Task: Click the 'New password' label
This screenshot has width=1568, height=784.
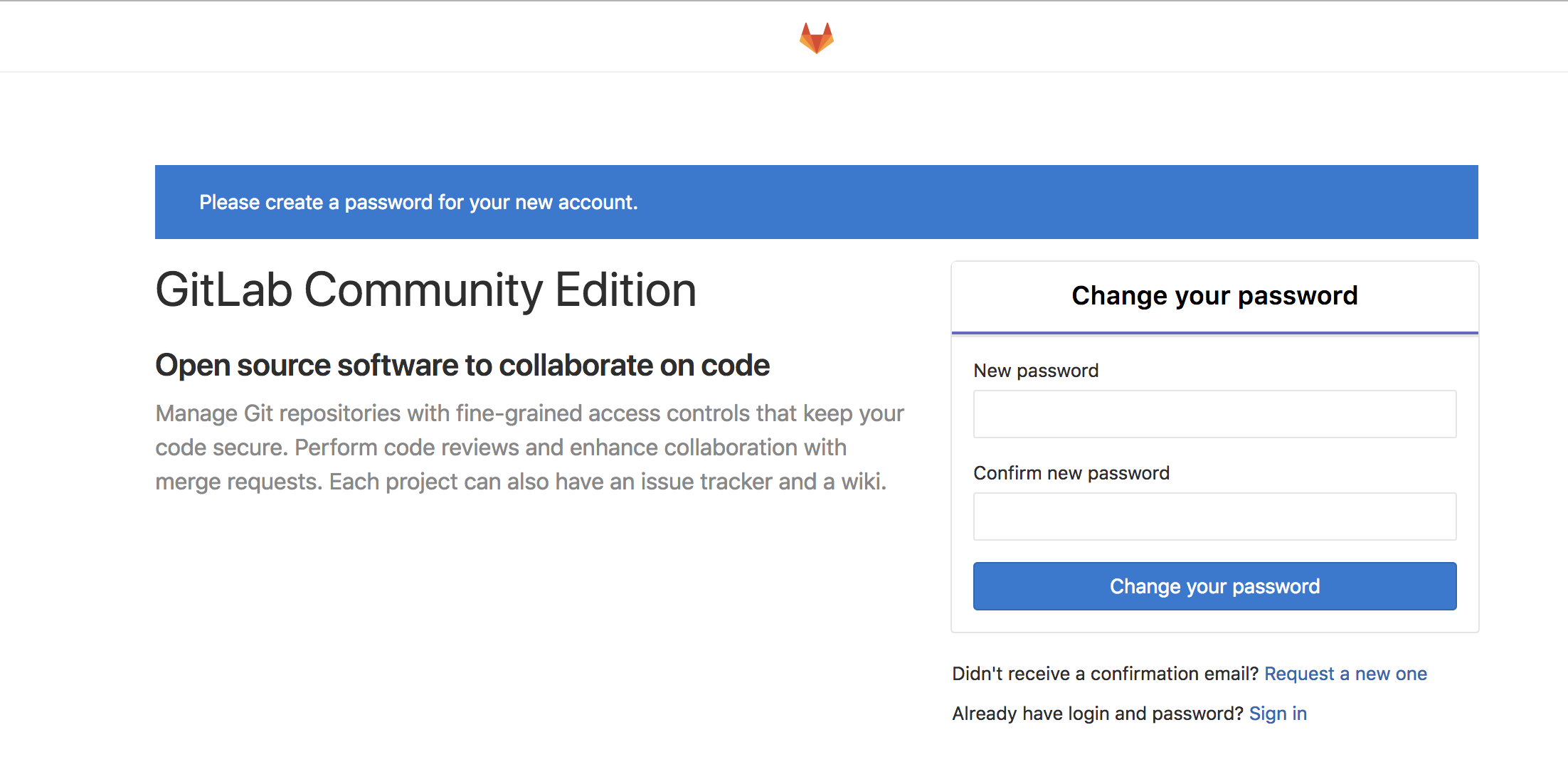Action: (1036, 371)
